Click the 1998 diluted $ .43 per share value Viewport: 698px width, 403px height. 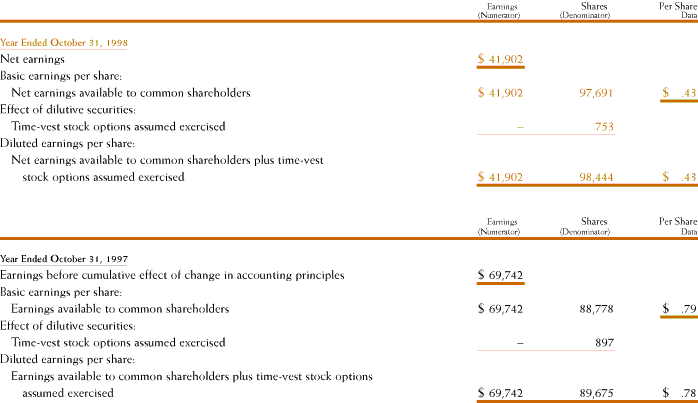[679, 177]
